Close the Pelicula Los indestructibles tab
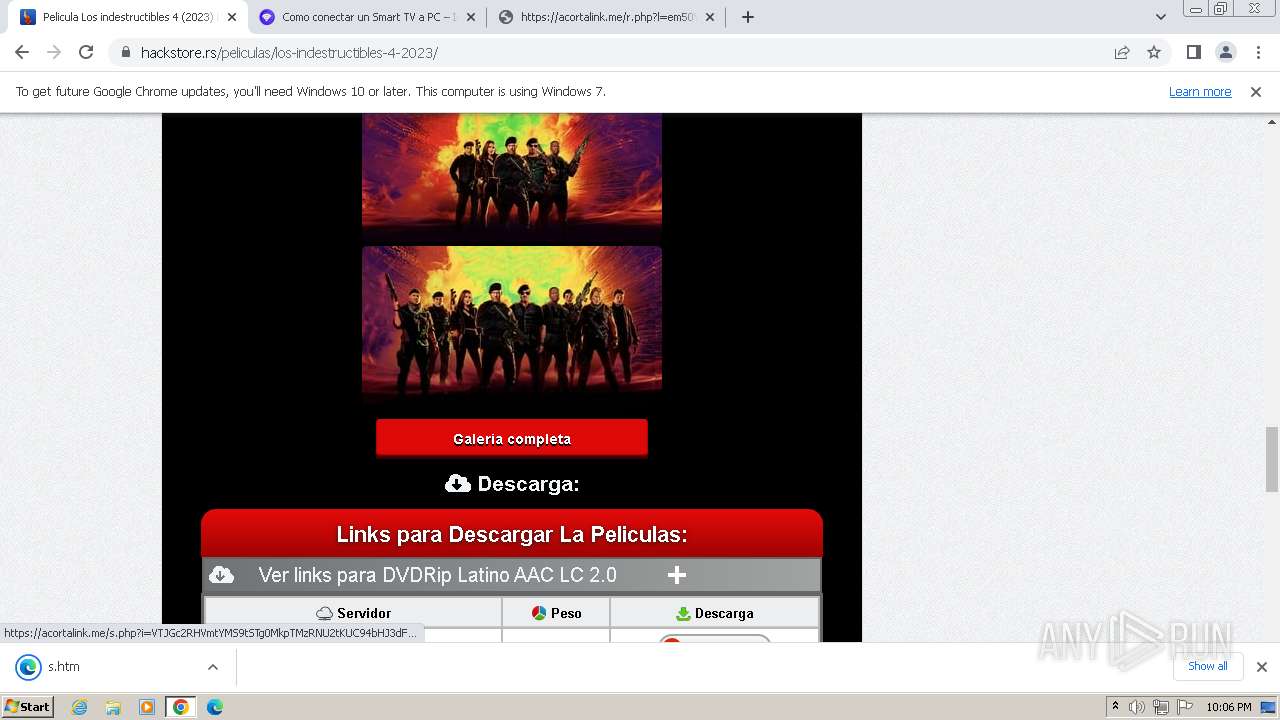This screenshot has width=1280, height=720. (x=232, y=17)
